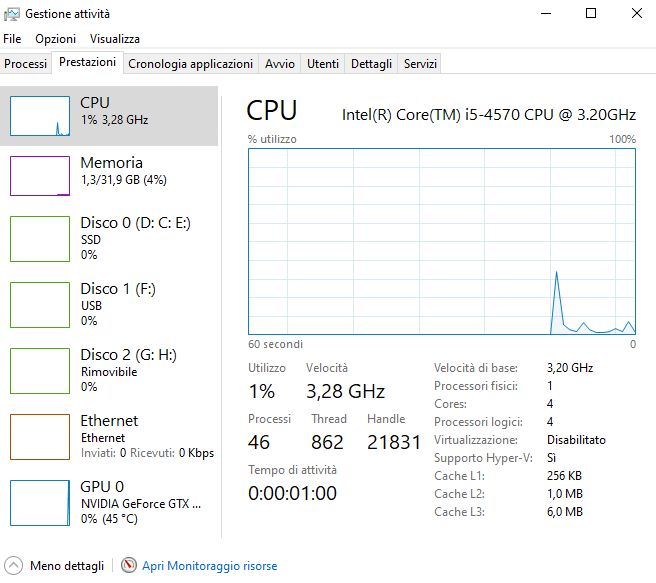This screenshot has height=583, width=656.
Task: Open the Opzioni menu
Action: (x=55, y=38)
